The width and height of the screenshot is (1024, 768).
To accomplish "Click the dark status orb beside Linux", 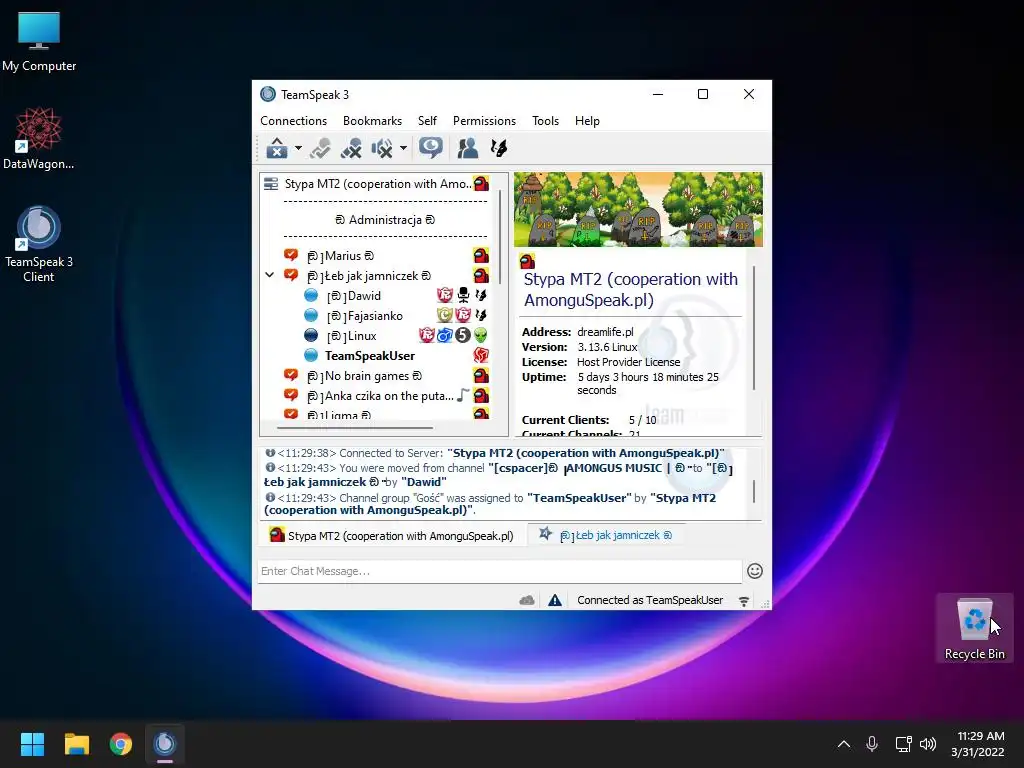I will tap(311, 335).
